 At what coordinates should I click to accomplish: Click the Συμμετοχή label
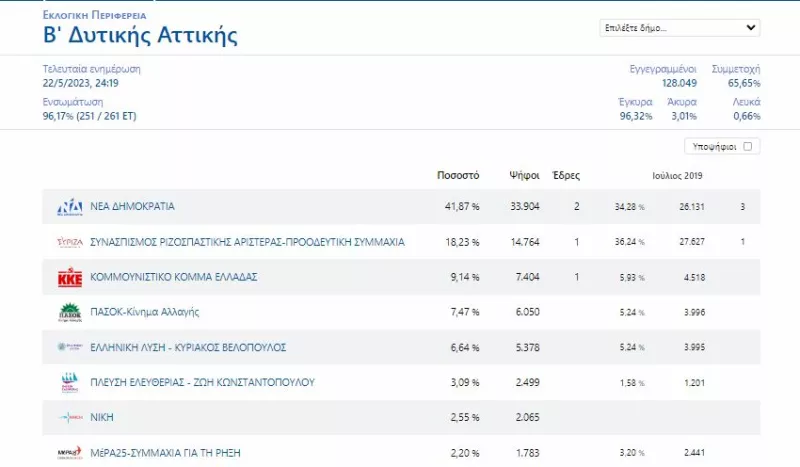[736, 69]
